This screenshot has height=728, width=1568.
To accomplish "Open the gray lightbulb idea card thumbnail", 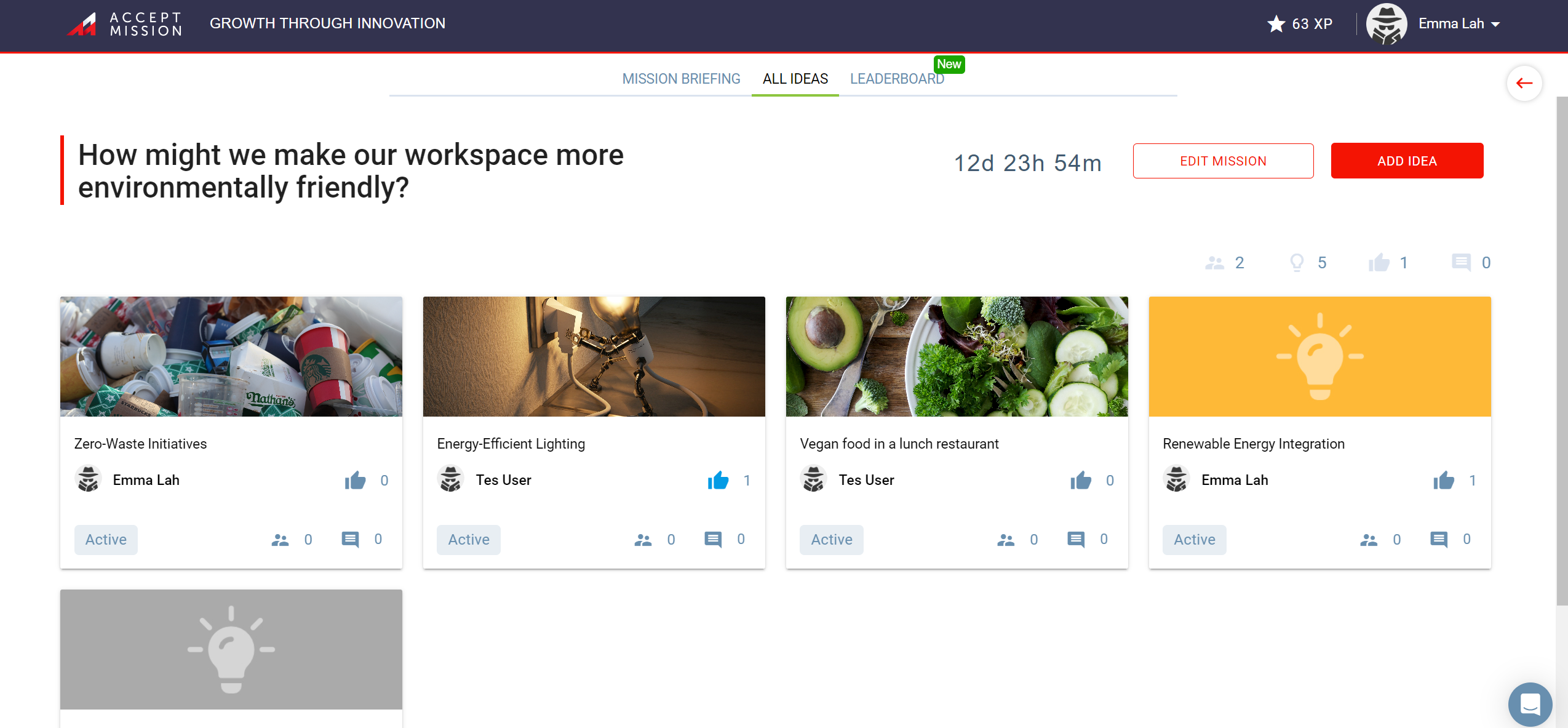I will tap(231, 649).
